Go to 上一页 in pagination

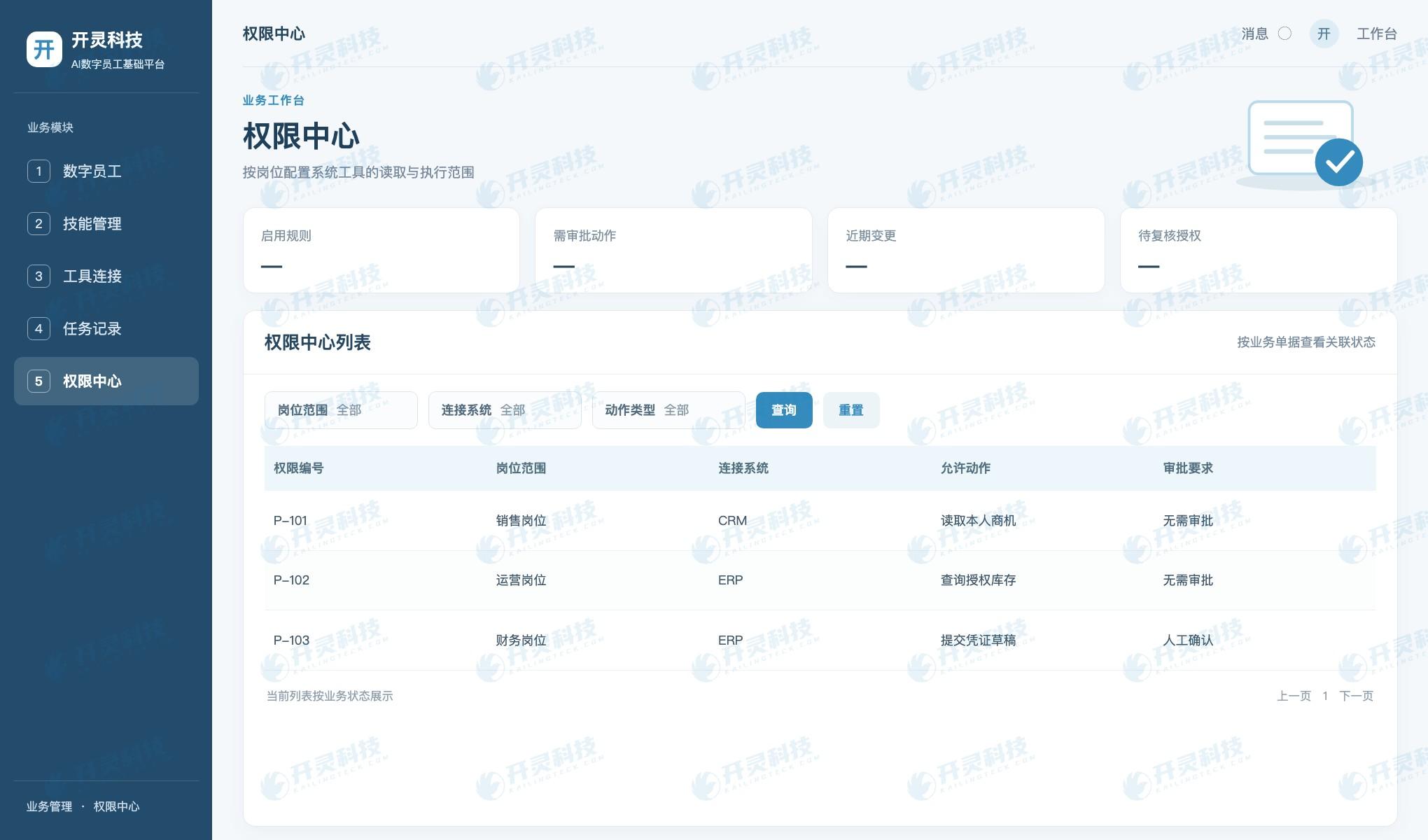point(1294,696)
